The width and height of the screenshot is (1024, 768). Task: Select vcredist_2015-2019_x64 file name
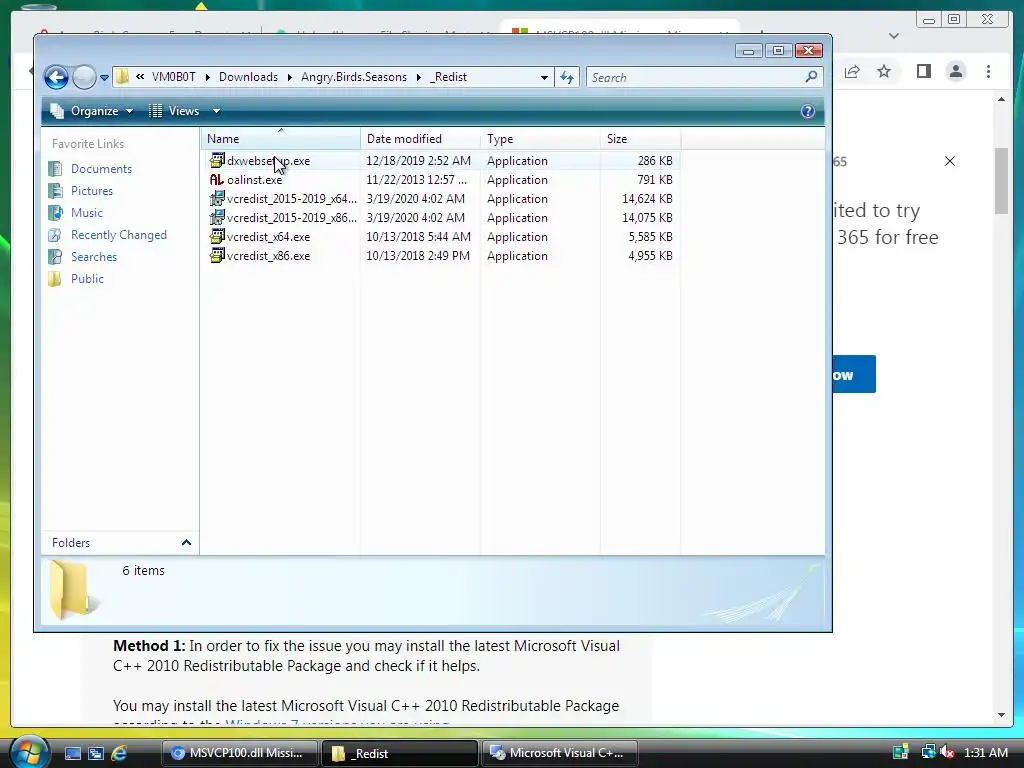click(x=292, y=199)
